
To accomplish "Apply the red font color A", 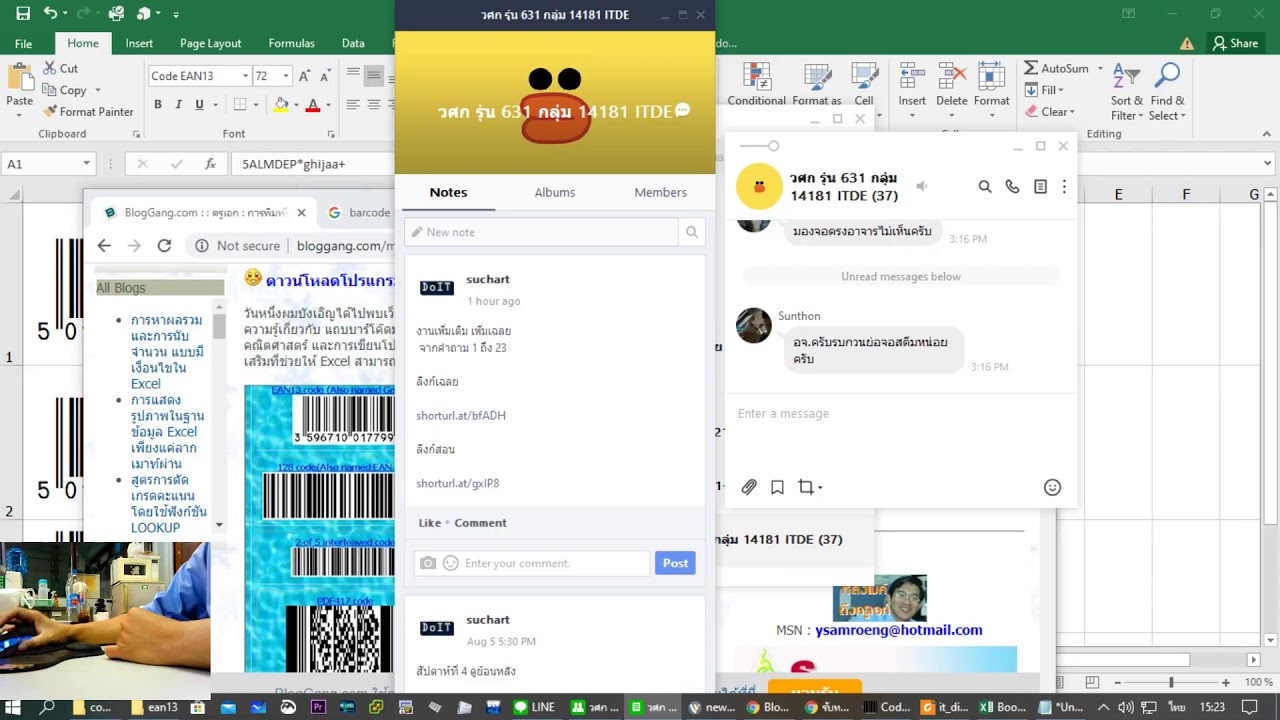I will [313, 104].
